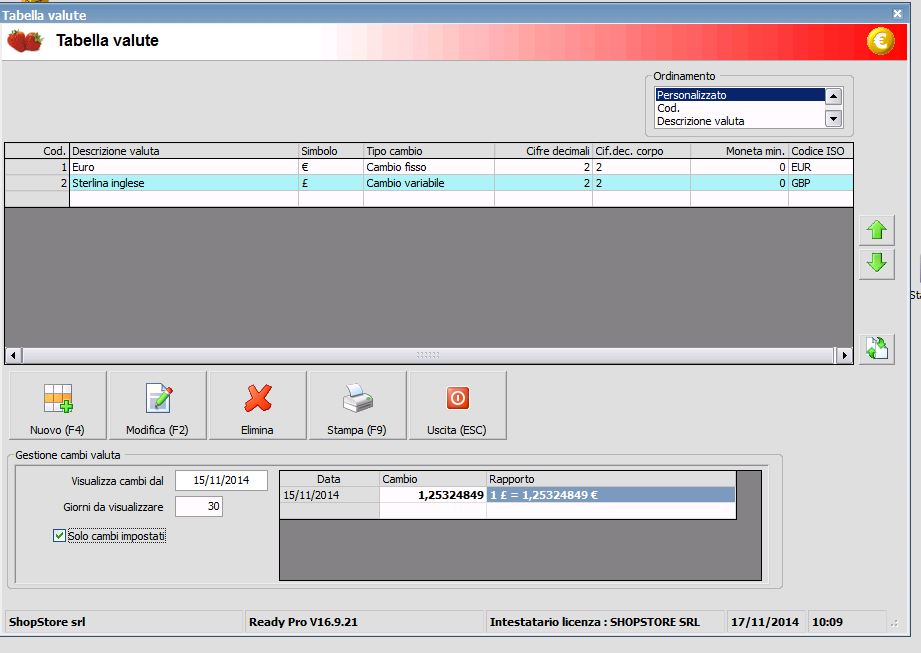Viewport: 921px width, 653px height.
Task: Click the refresh/update exchange rates icon
Action: (876, 348)
